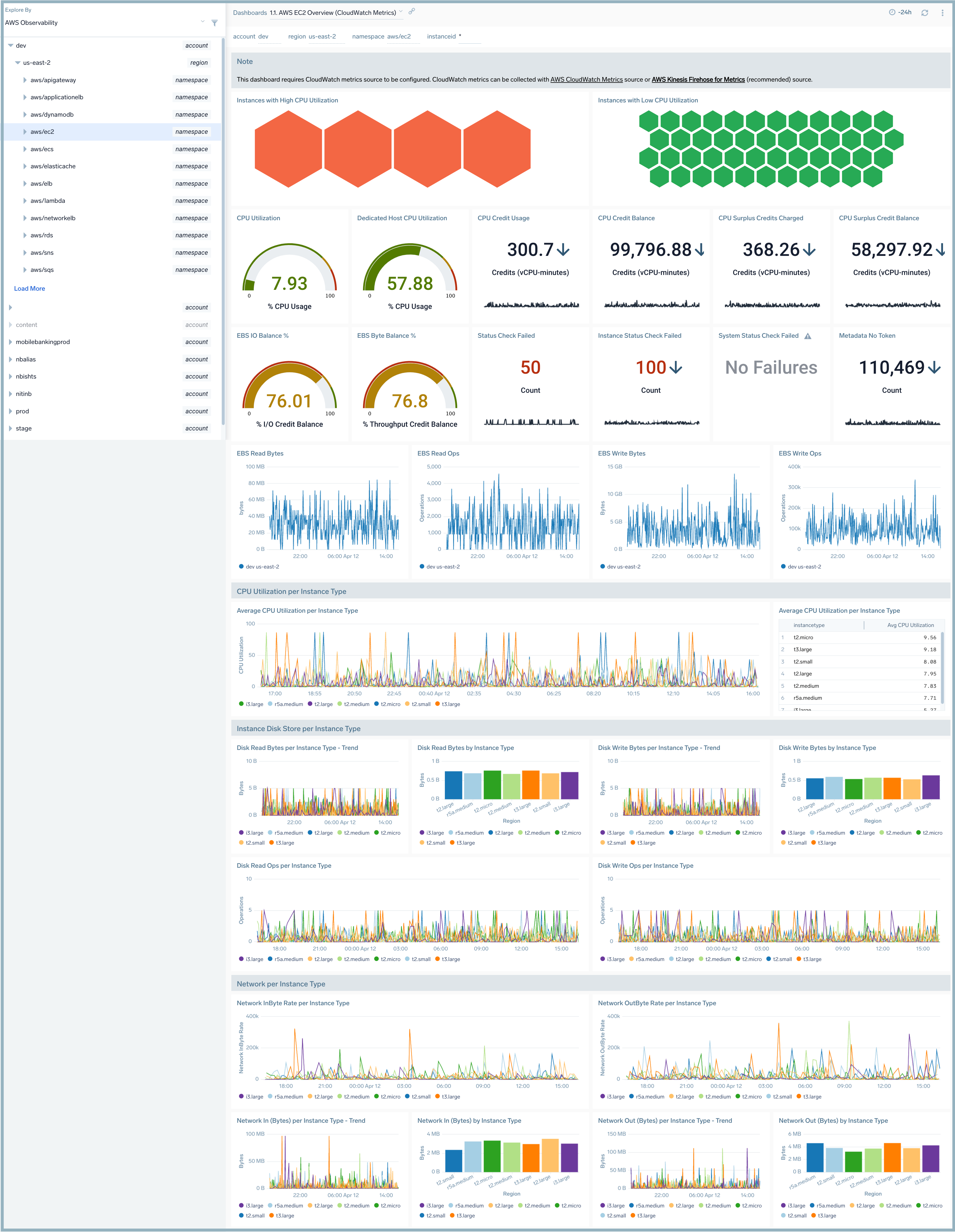Screen dimensions: 955x1232
Task: Expand the aws/rds namespace node
Action: pos(25,235)
